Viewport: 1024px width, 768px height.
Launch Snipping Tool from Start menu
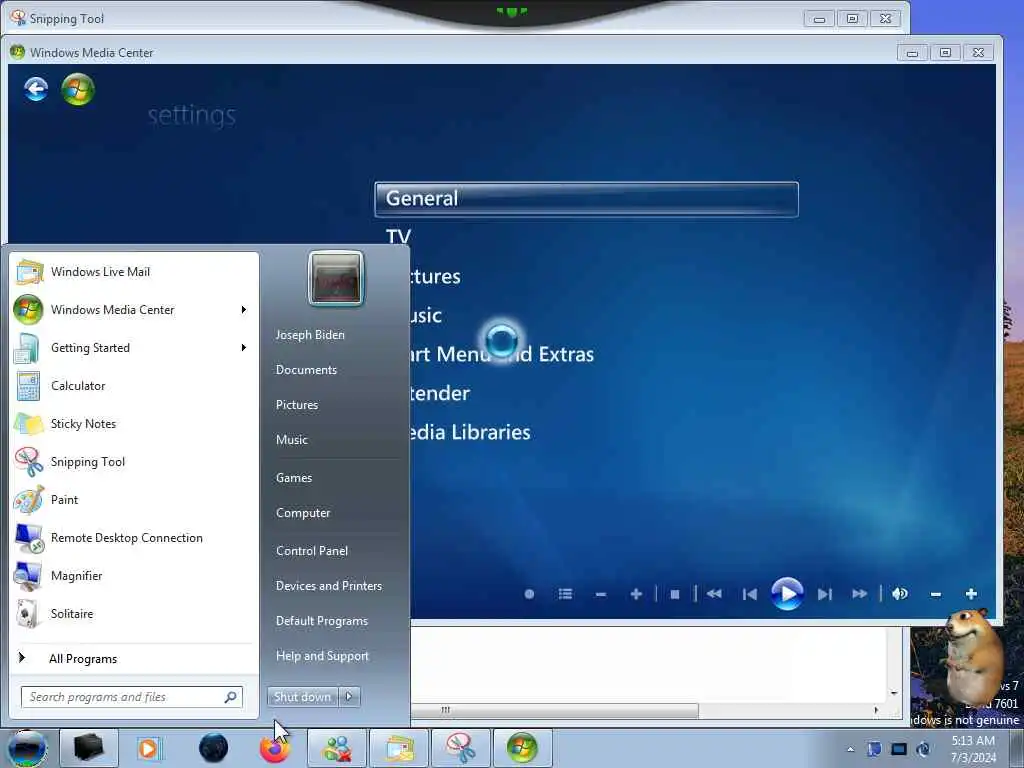(x=135, y=462)
